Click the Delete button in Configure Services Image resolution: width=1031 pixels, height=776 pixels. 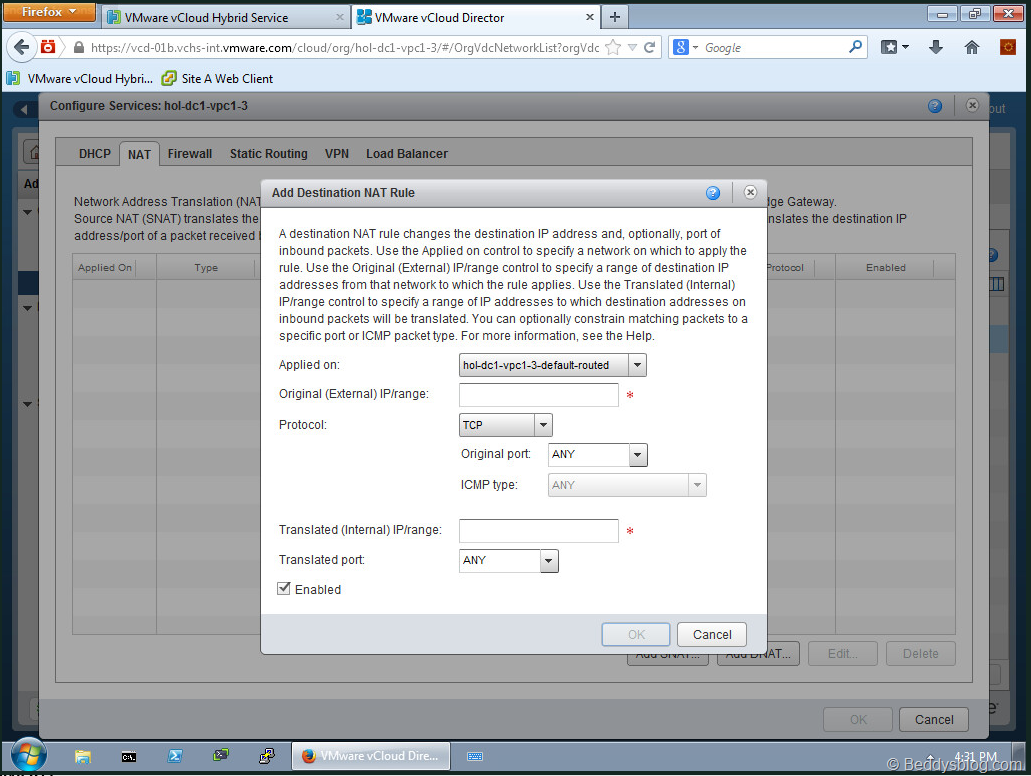pos(921,654)
